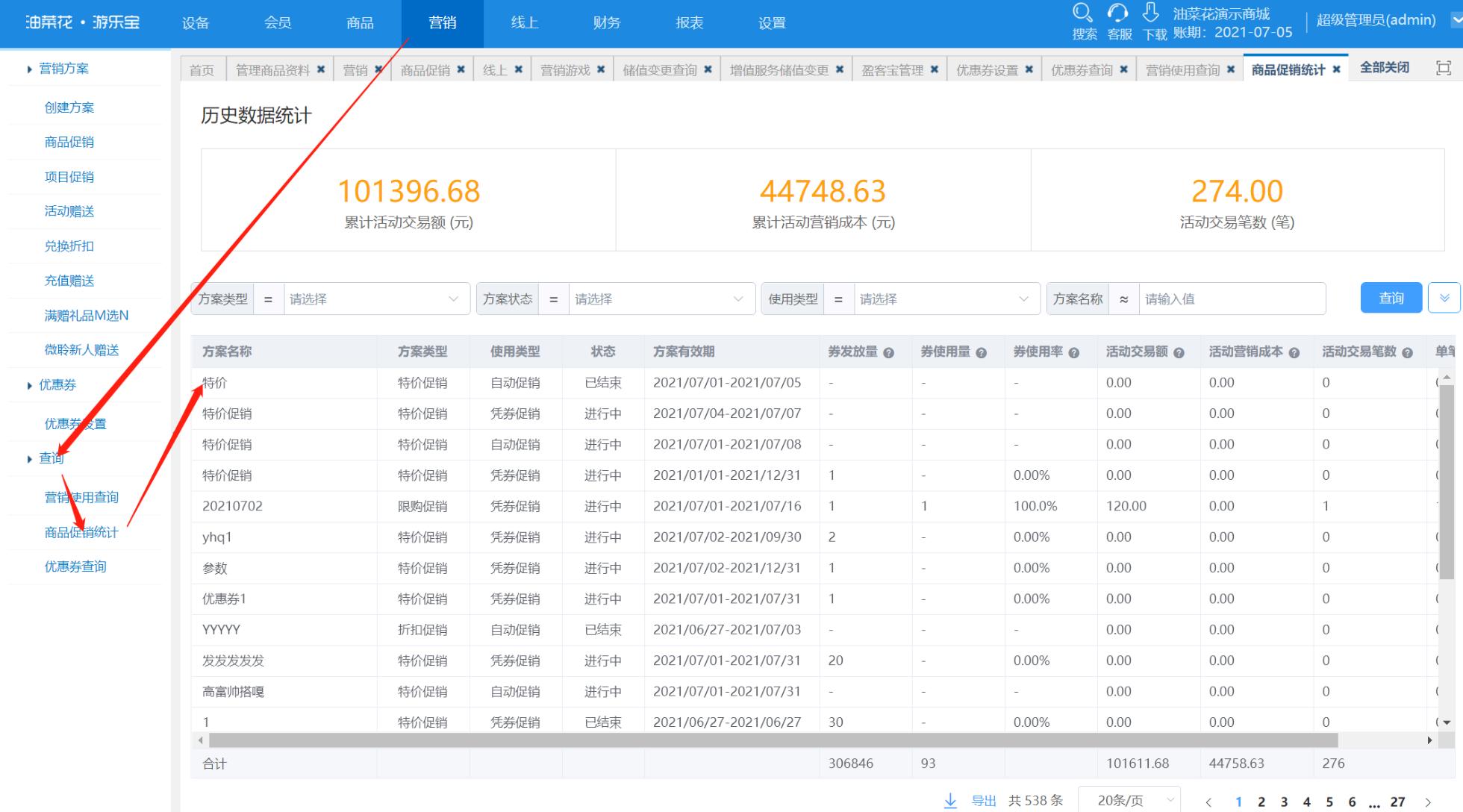Open the 设置 top menu
Image resolution: width=1463 pixels, height=812 pixels.
tap(772, 23)
